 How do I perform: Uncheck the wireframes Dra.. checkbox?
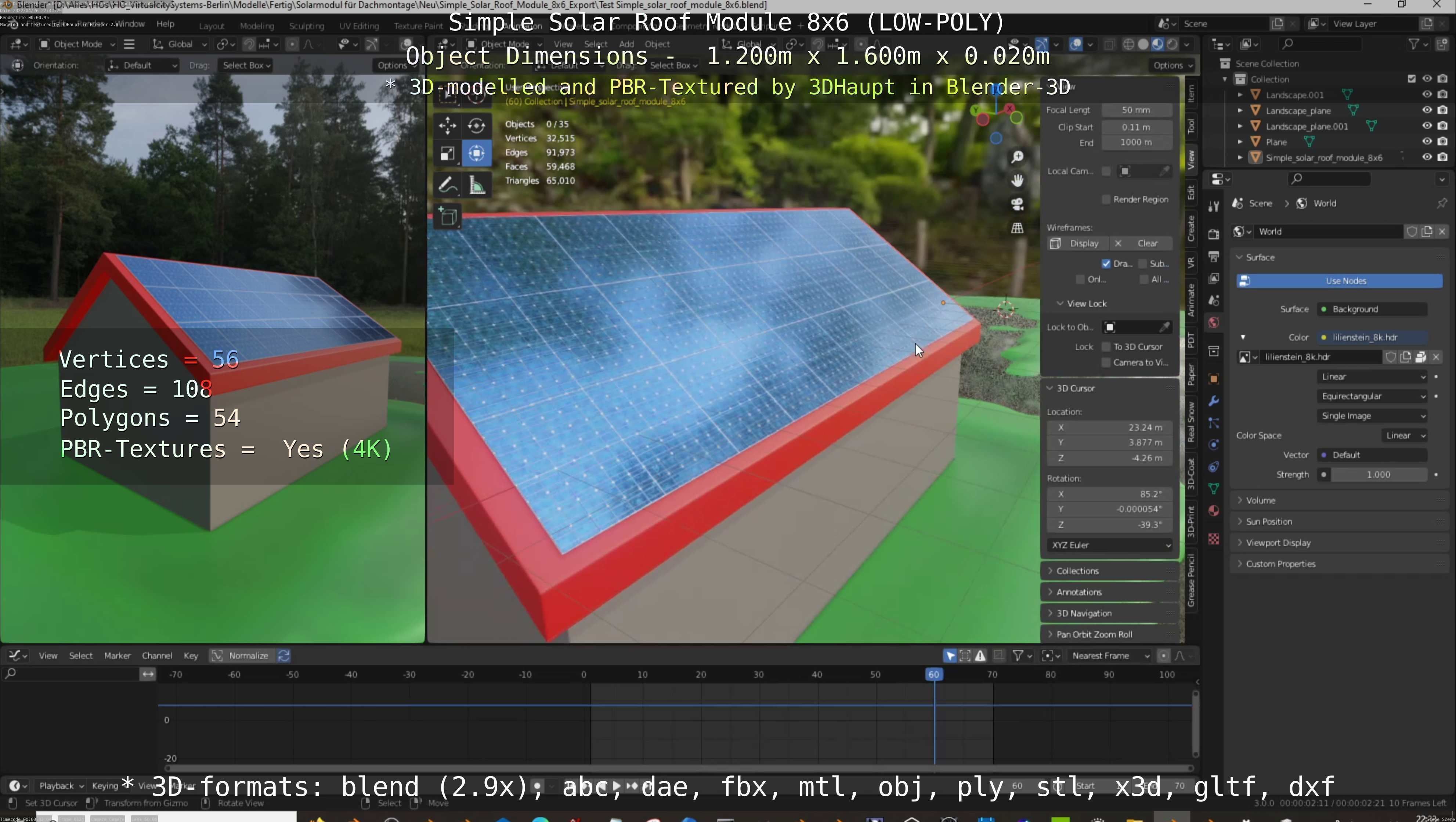pos(1106,263)
